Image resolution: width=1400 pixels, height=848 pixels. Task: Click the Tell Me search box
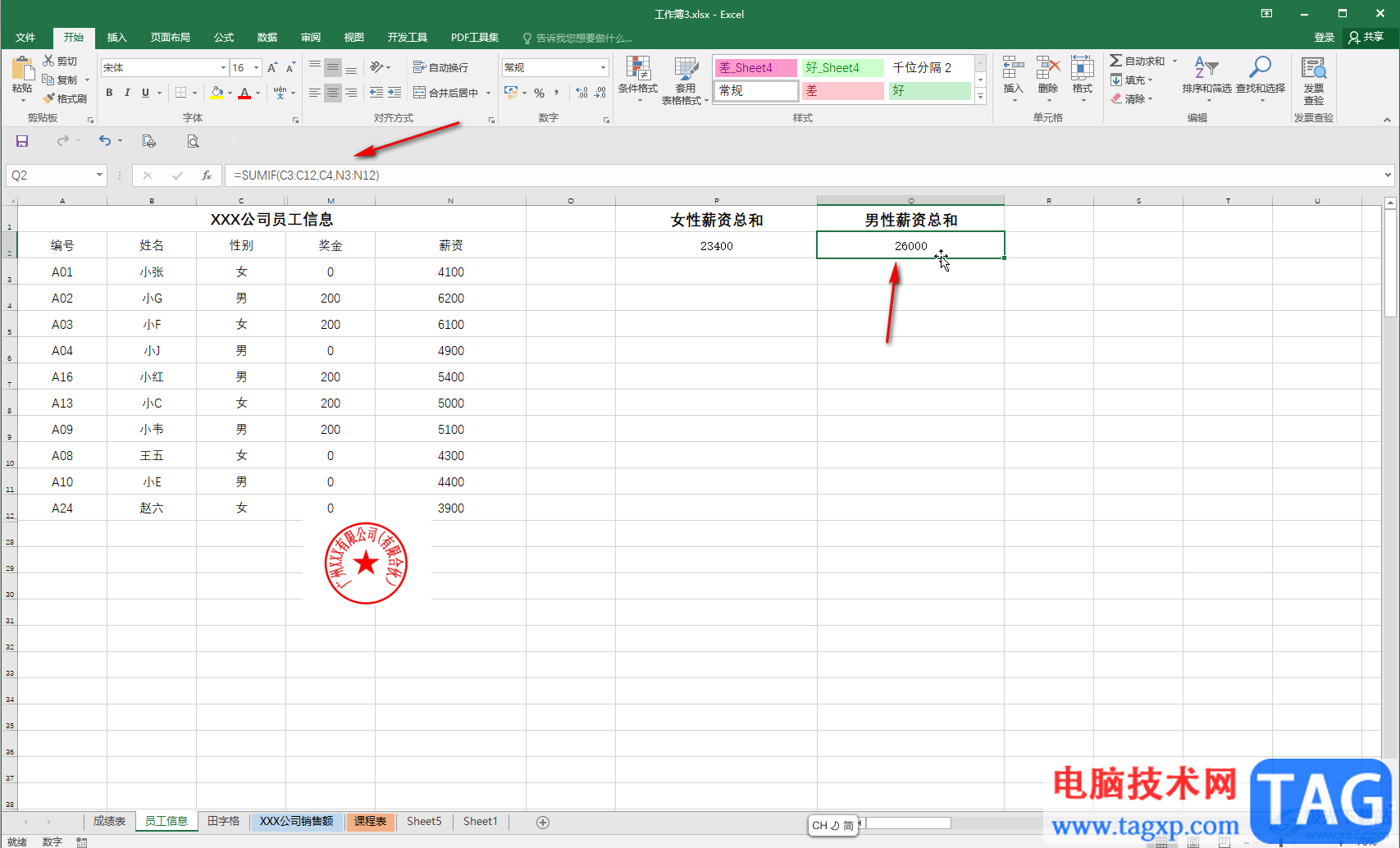click(578, 38)
